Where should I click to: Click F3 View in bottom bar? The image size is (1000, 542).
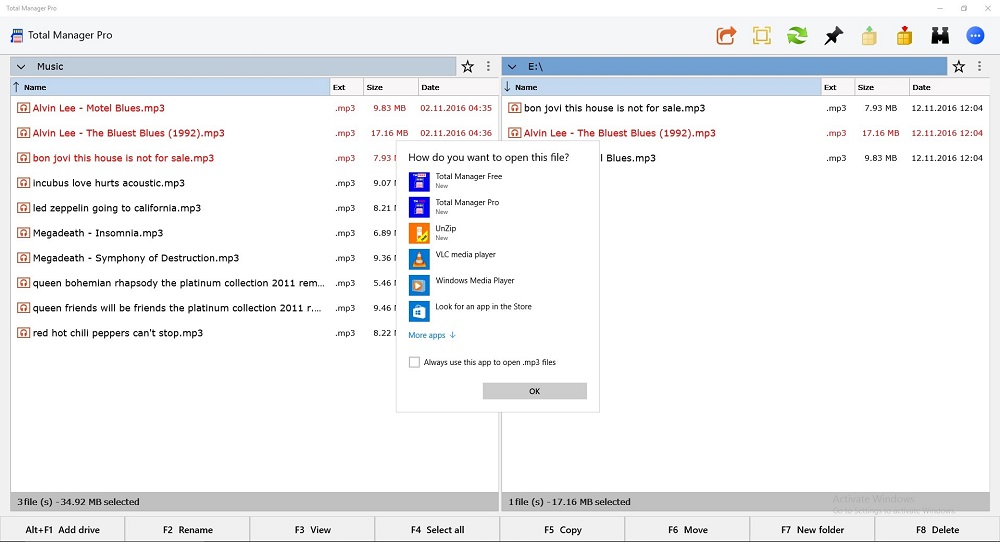[x=312, y=530]
